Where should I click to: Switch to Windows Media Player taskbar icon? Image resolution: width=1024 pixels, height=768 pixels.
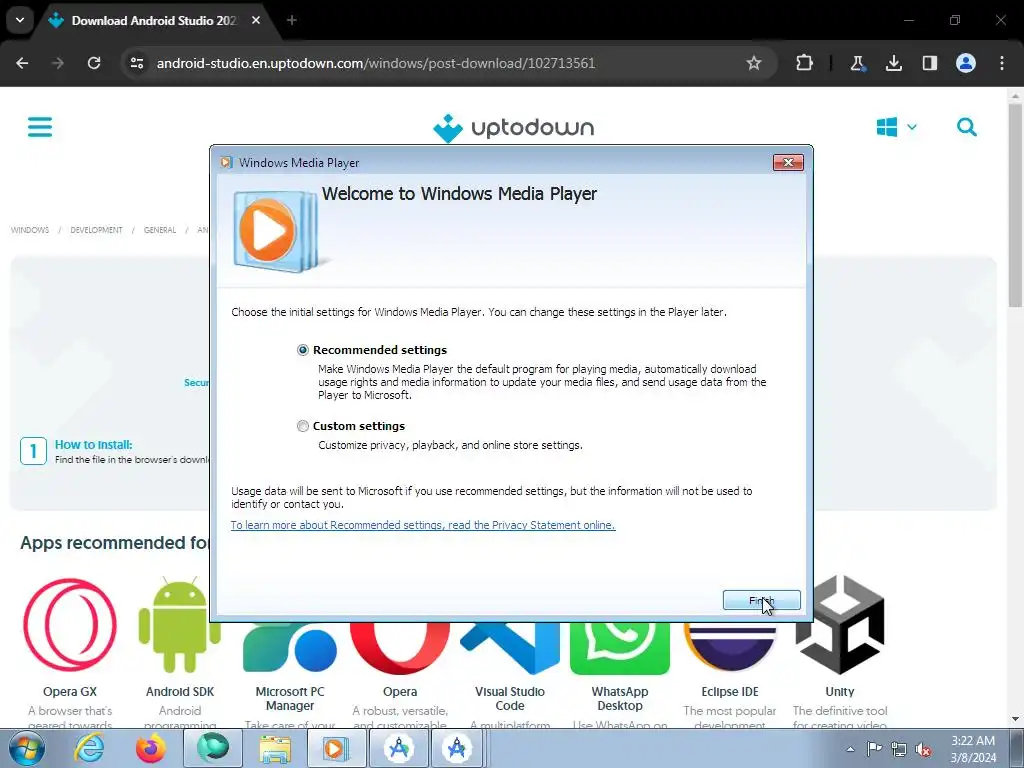tap(337, 748)
